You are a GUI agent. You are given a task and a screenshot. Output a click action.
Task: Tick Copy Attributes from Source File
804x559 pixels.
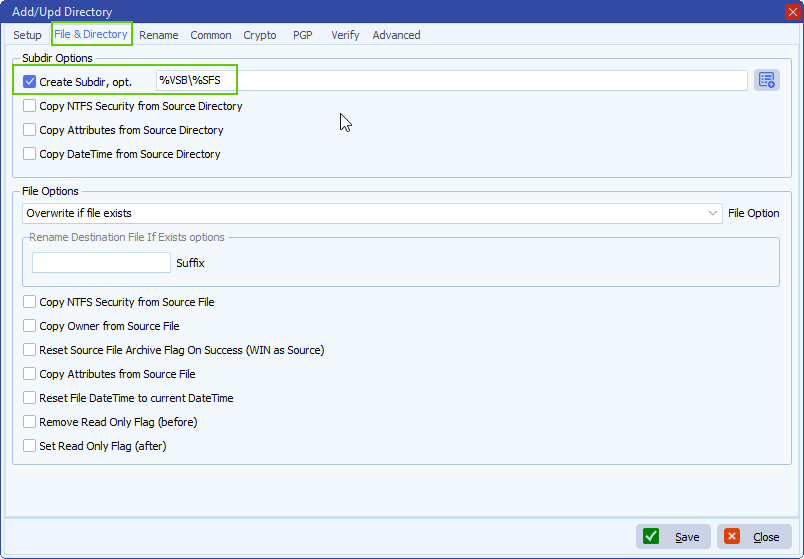tap(29, 374)
